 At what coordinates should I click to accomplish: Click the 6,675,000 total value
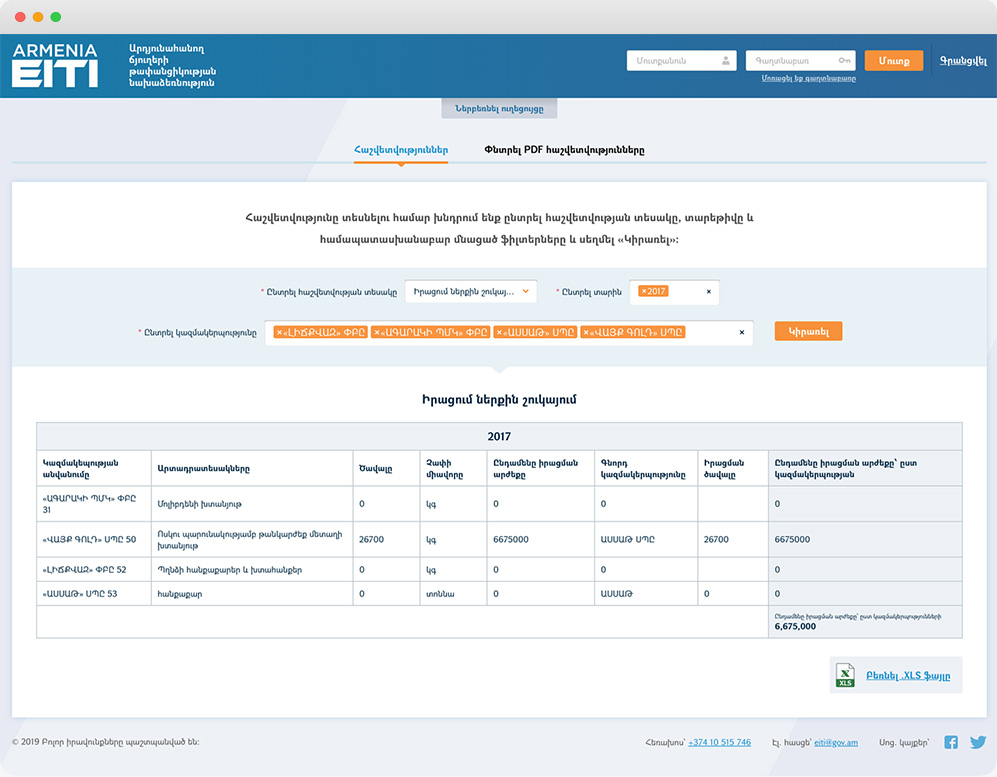[795, 626]
